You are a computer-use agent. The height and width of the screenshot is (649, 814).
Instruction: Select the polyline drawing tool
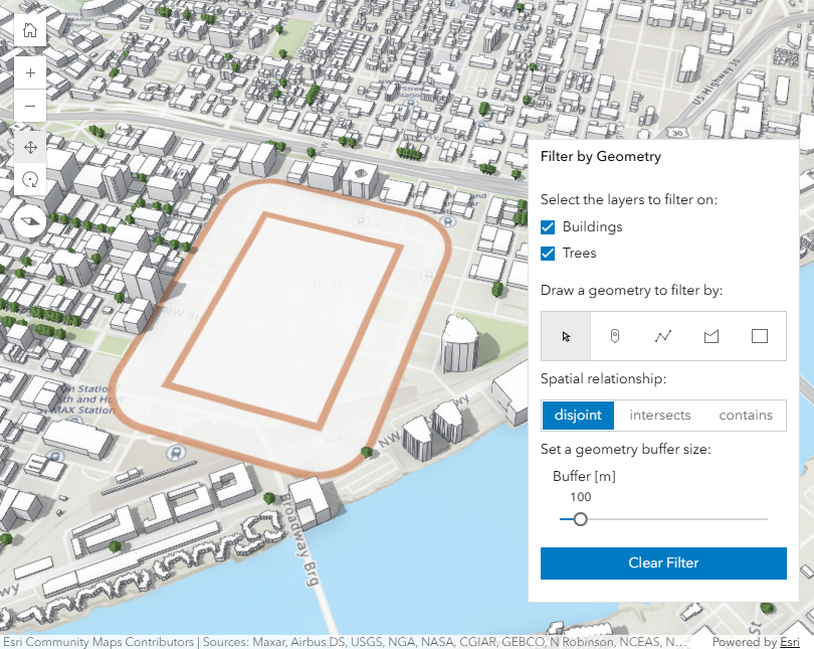click(663, 336)
